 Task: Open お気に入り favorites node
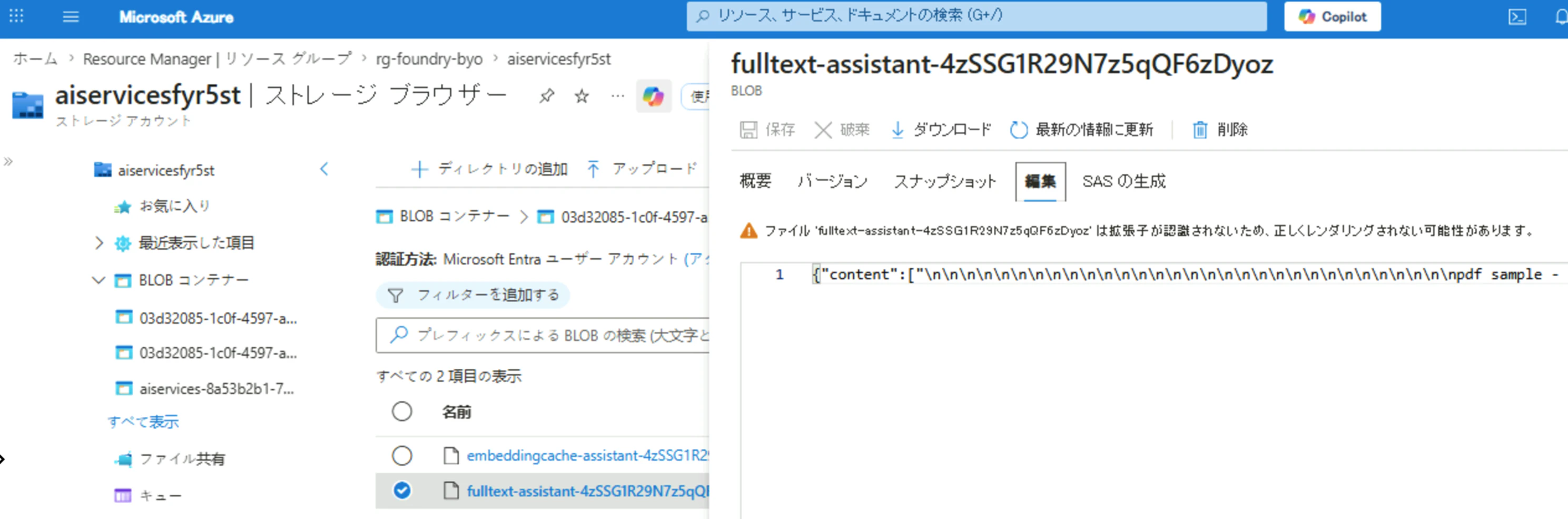tap(163, 207)
